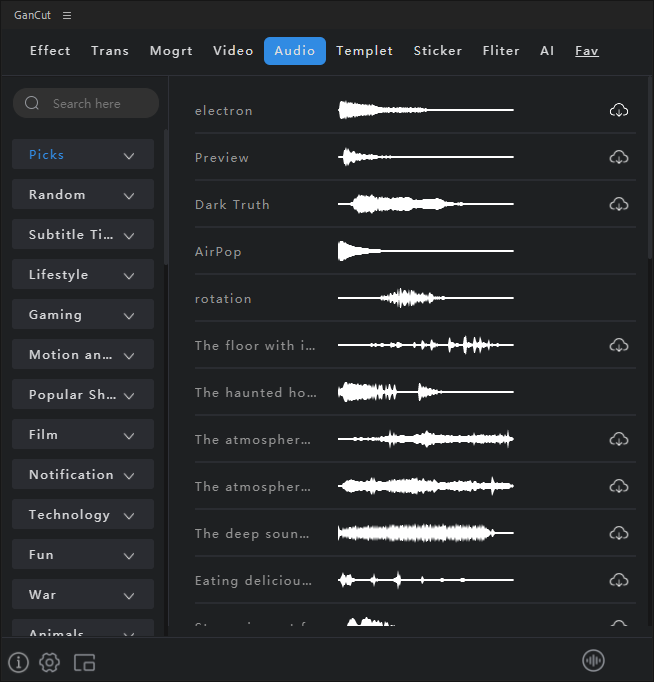Click the Search here field
This screenshot has width=654, height=682.
86,103
